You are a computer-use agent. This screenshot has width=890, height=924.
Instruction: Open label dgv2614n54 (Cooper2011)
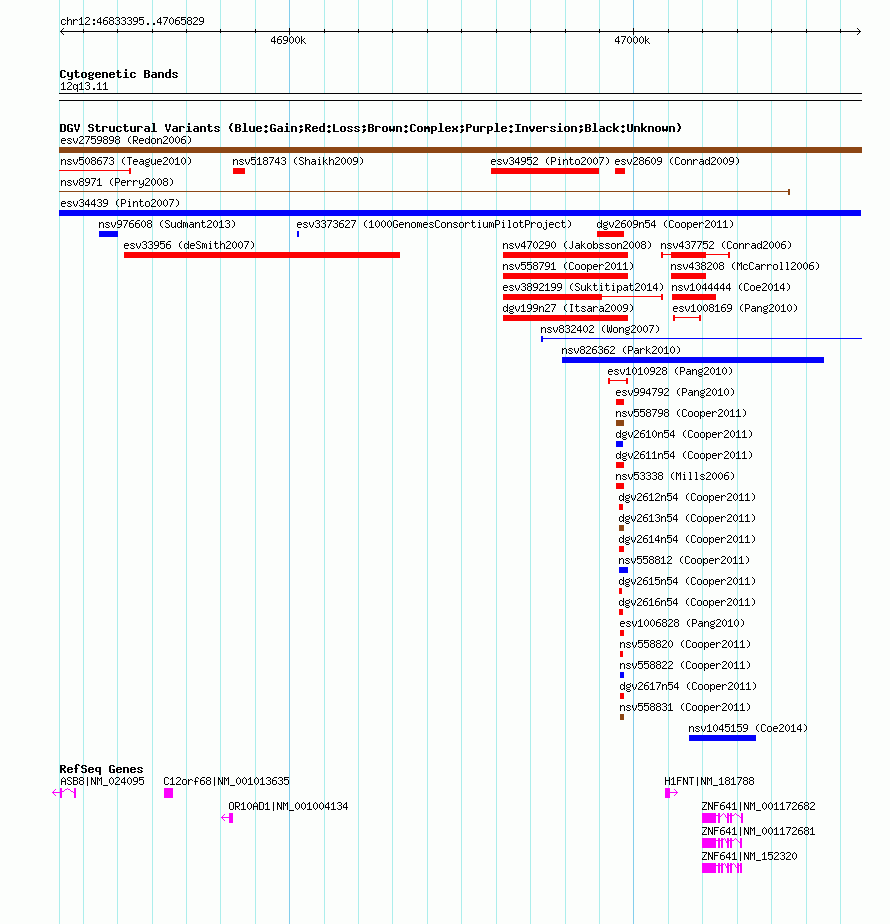[x=687, y=539]
